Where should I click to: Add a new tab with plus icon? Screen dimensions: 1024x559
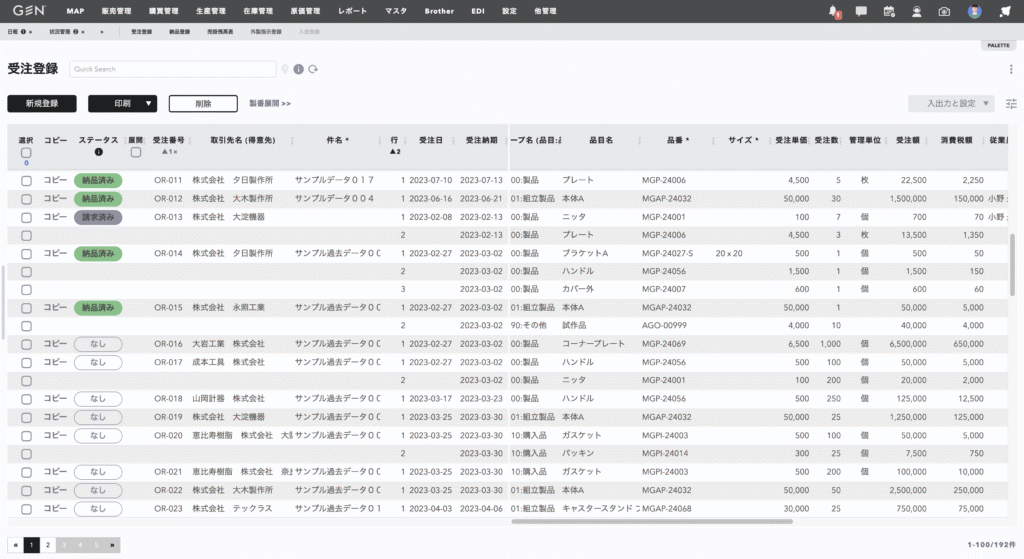tap(102, 31)
